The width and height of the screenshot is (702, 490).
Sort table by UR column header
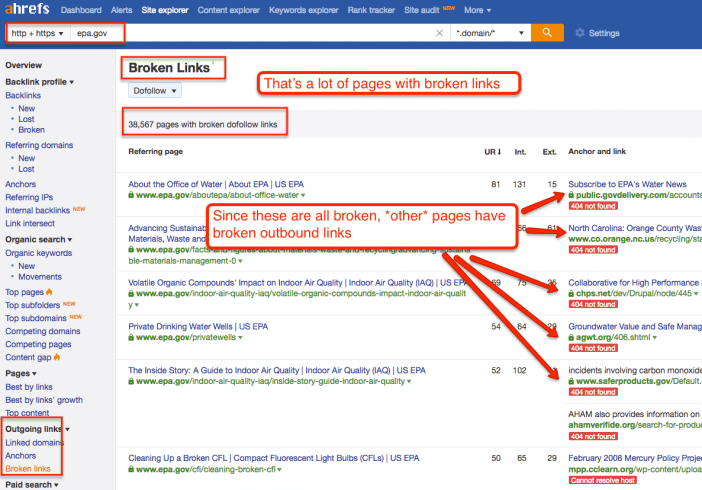coord(492,152)
